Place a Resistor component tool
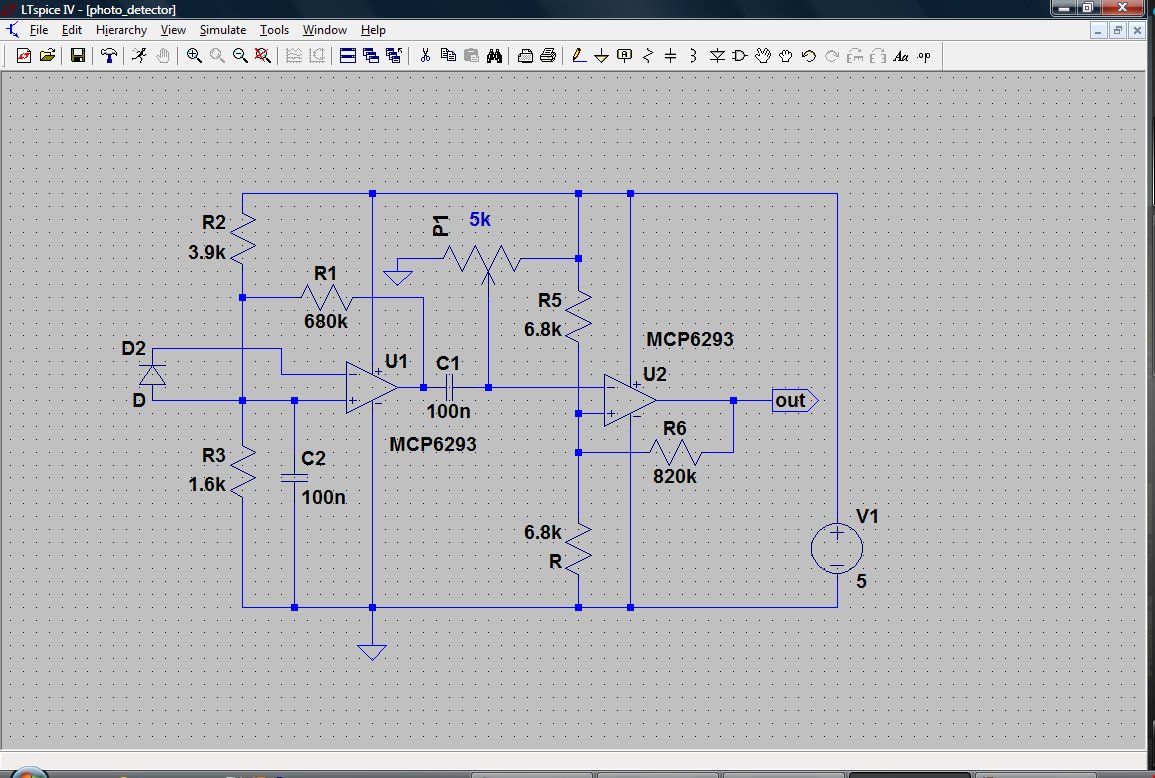The image size is (1155, 778). click(x=647, y=55)
